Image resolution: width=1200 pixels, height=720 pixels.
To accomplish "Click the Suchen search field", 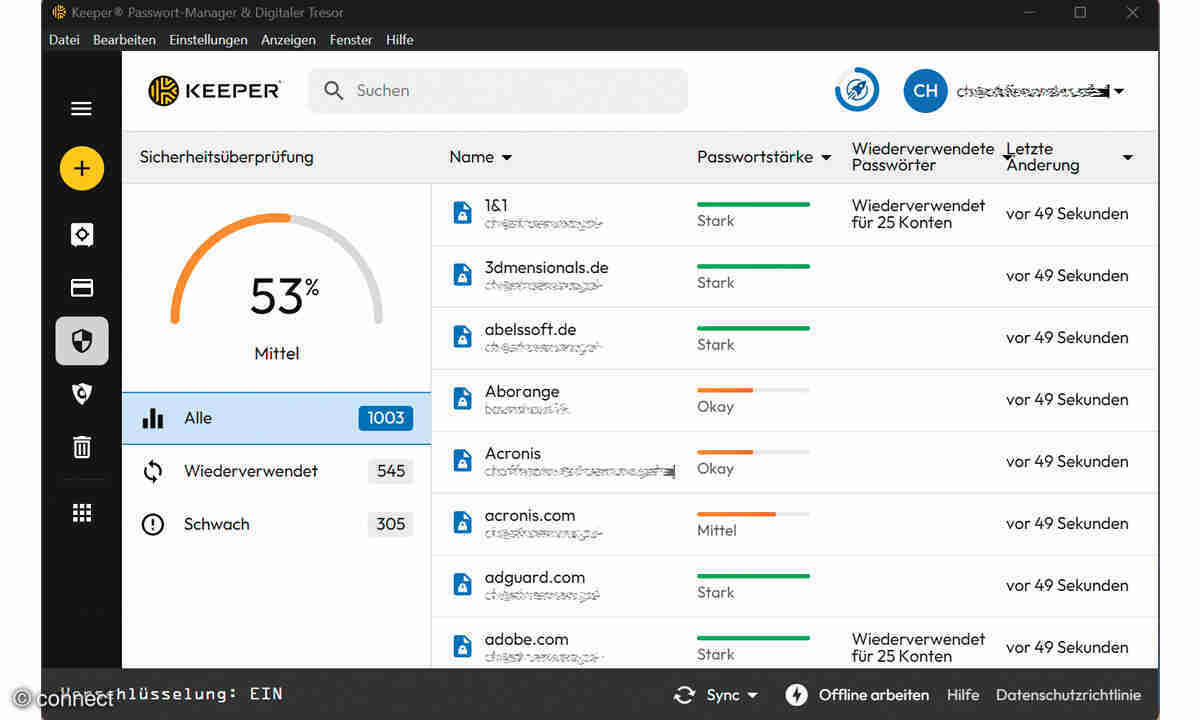I will [498, 91].
